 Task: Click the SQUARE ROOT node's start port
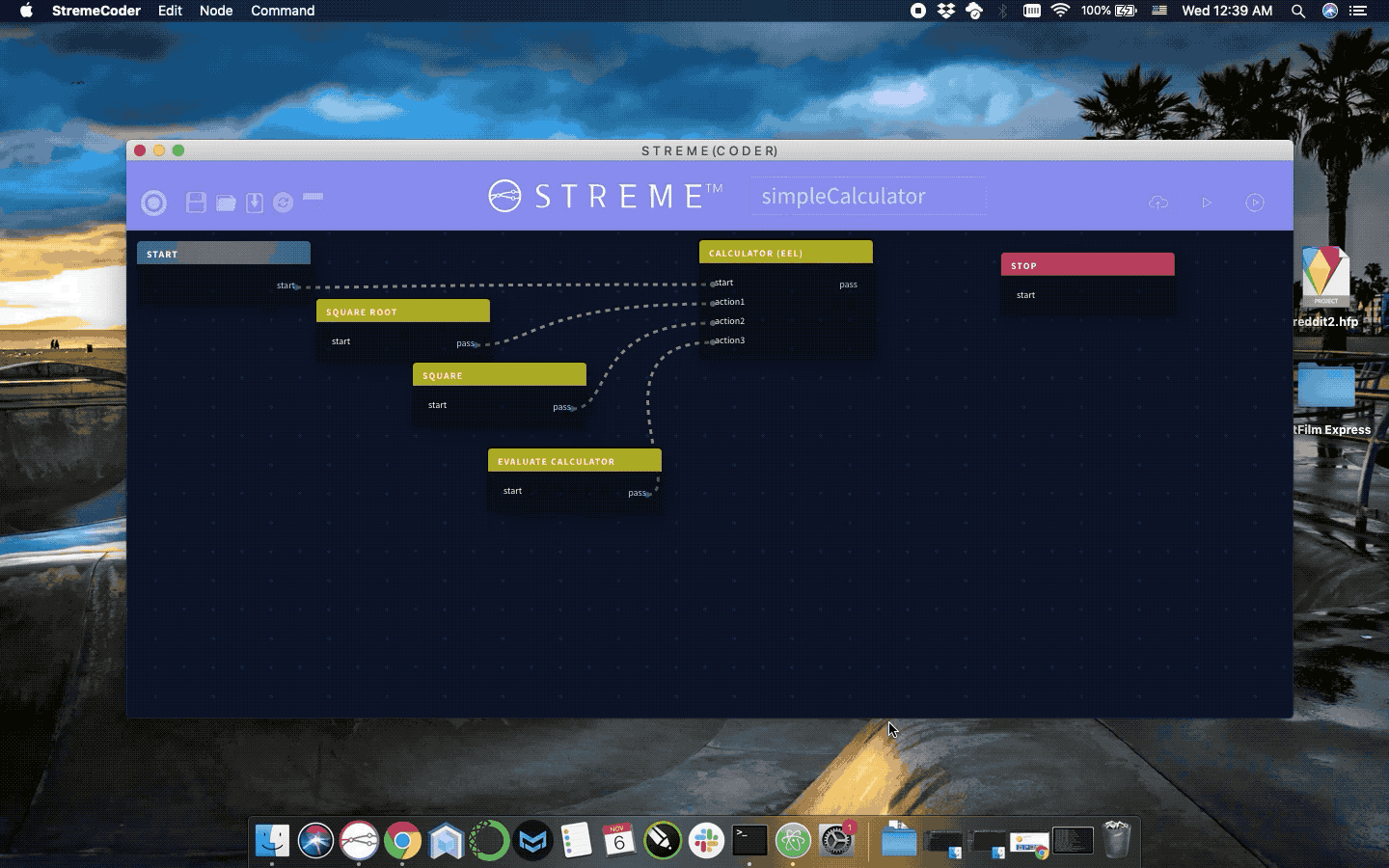pyautogui.click(x=340, y=341)
